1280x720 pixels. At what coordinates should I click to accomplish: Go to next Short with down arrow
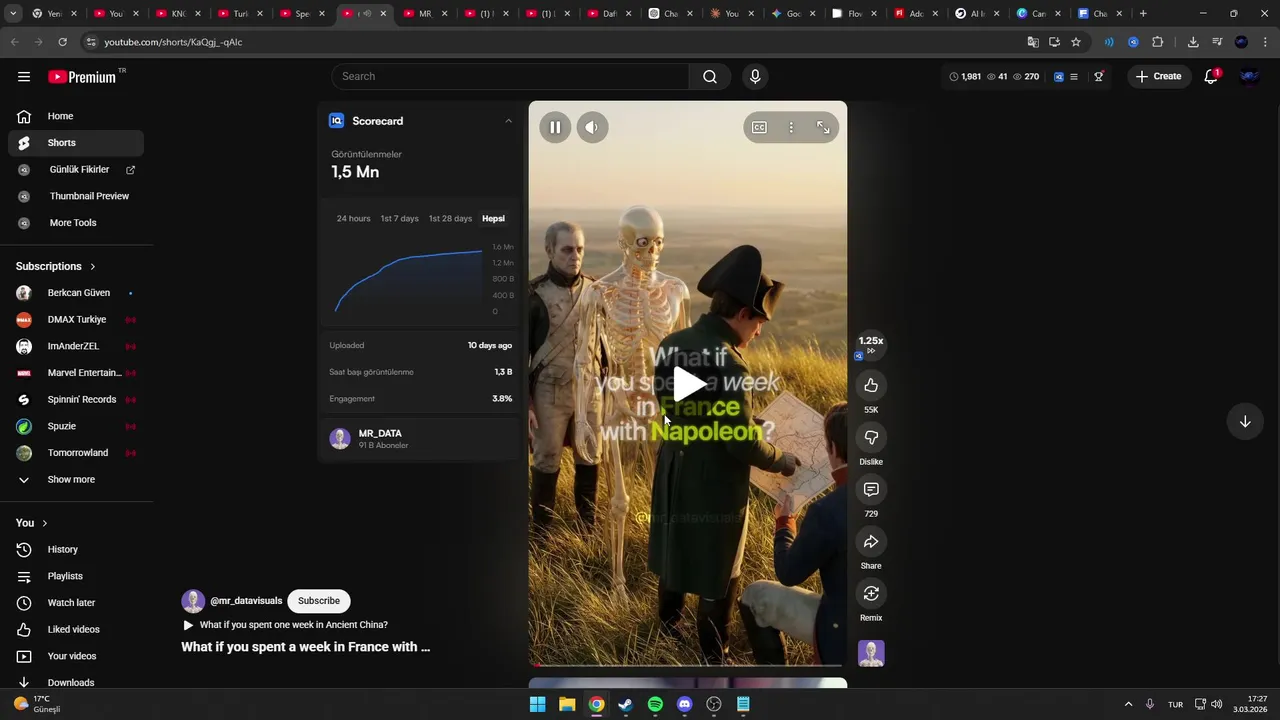tap(1245, 422)
